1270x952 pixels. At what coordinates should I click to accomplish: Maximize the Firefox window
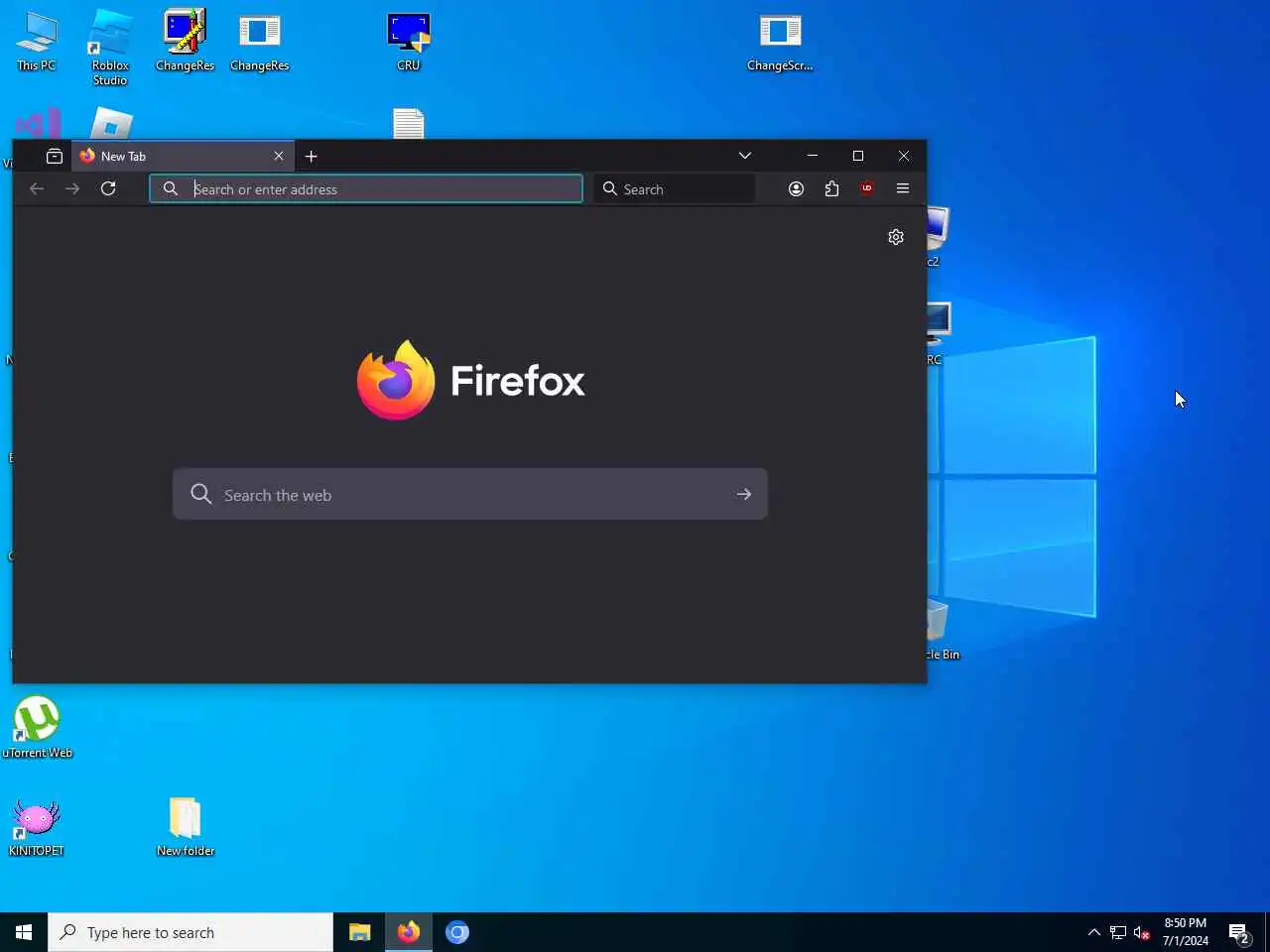coord(858,156)
